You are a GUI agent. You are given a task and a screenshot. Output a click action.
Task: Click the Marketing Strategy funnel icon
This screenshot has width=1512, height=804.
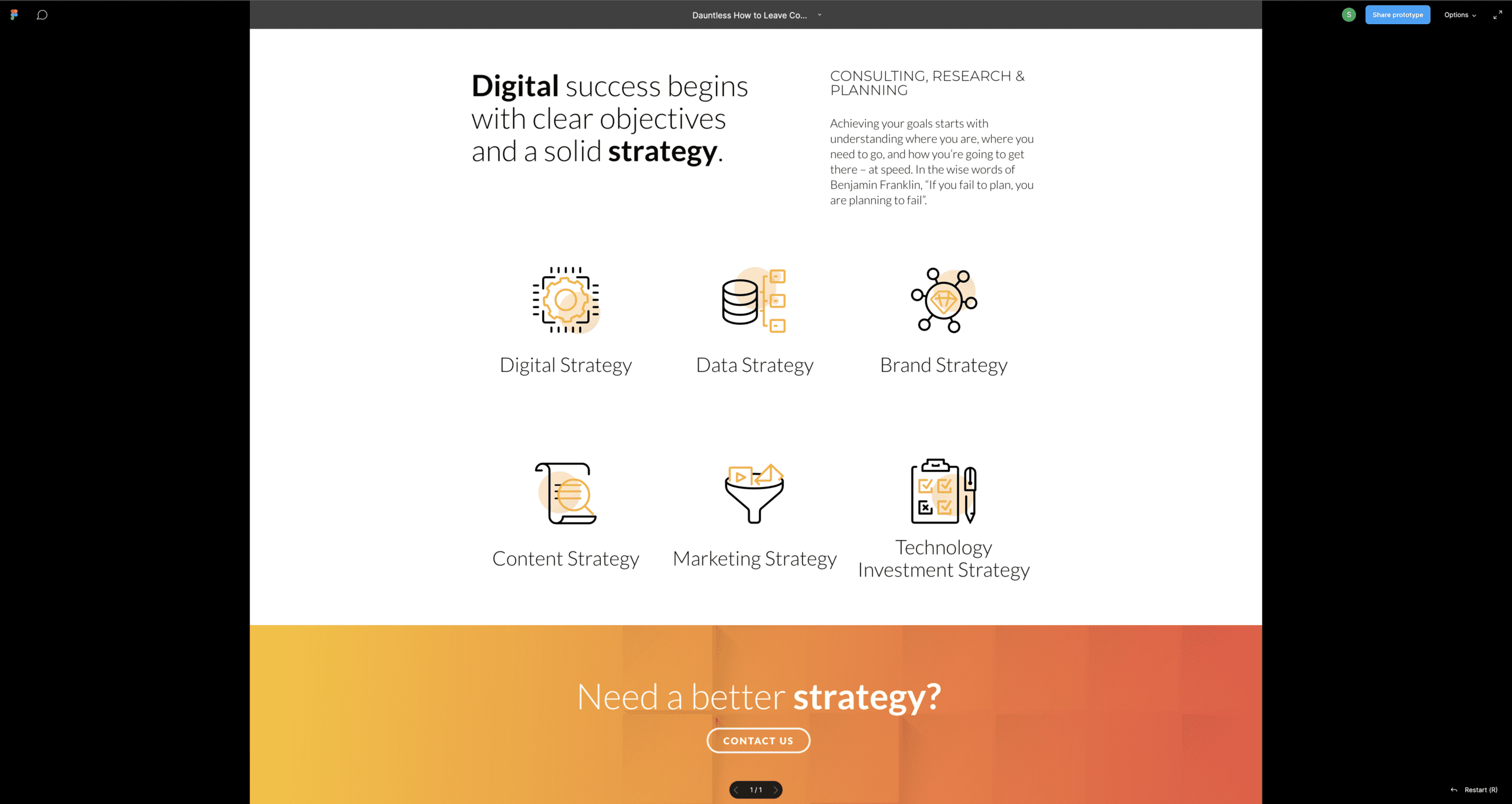tap(755, 492)
